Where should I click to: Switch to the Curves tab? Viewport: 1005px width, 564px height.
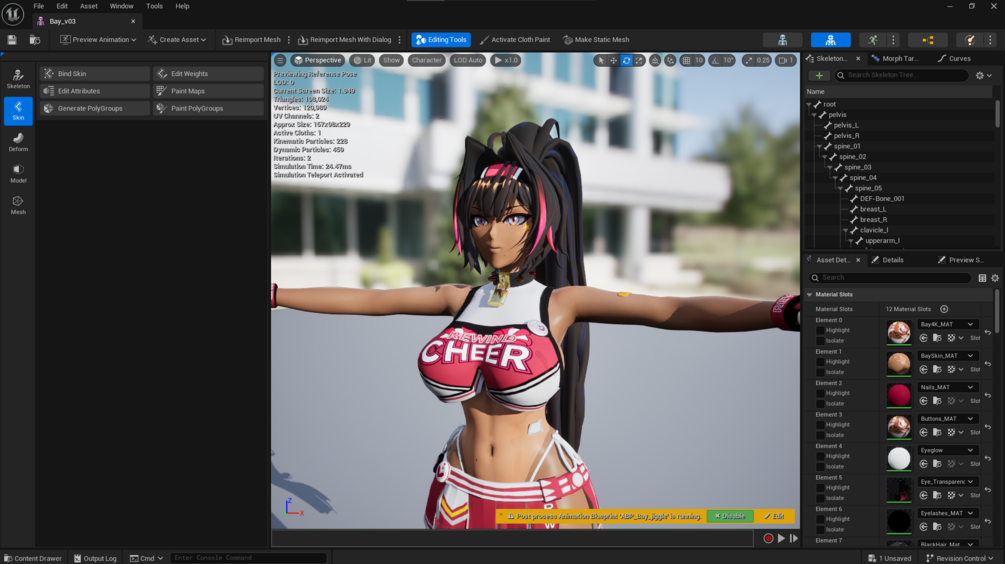[954, 58]
